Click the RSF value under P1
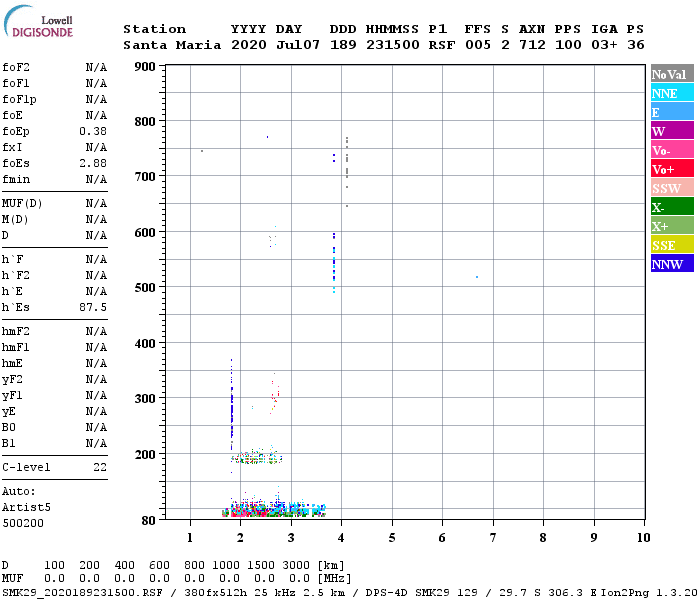This screenshot has width=700, height=600. [x=442, y=45]
